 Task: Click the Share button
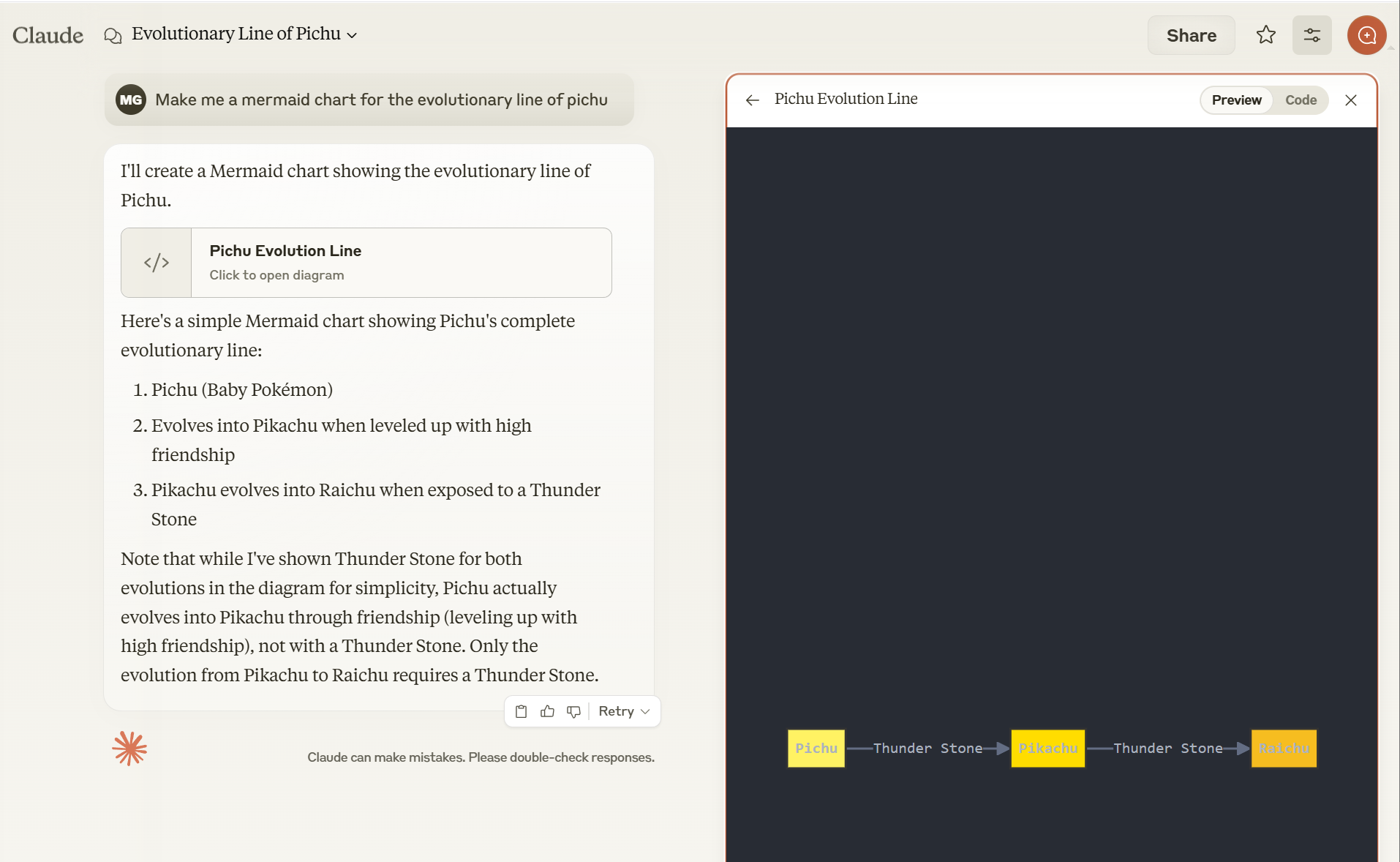coord(1191,35)
